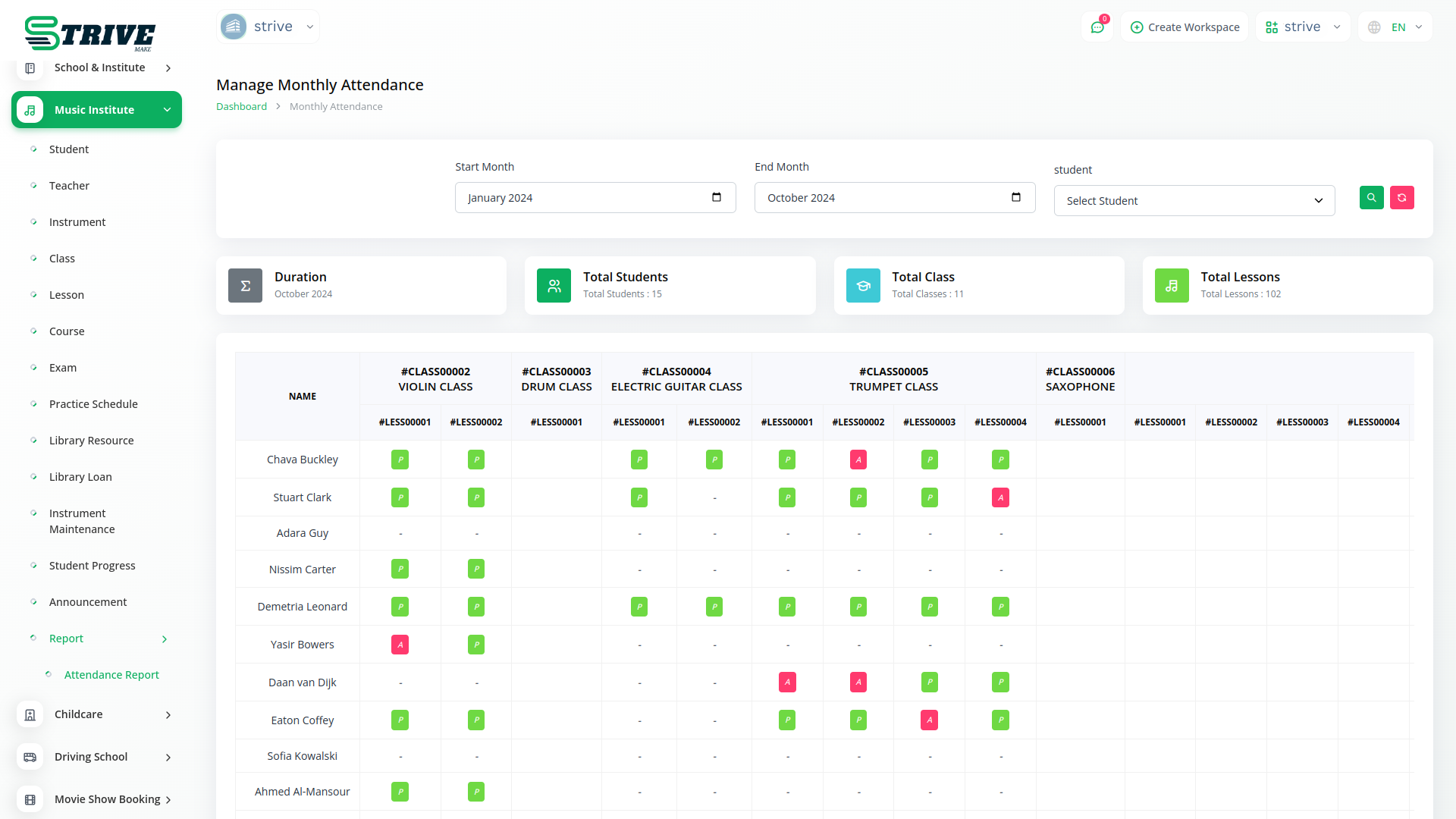Click Chava Buckley's absent trumpet lesson marker

coord(858,460)
